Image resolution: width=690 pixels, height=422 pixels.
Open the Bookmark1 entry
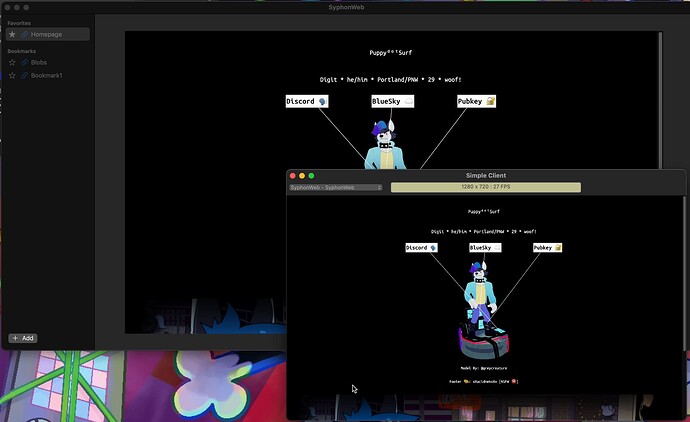pyautogui.click(x=48, y=76)
